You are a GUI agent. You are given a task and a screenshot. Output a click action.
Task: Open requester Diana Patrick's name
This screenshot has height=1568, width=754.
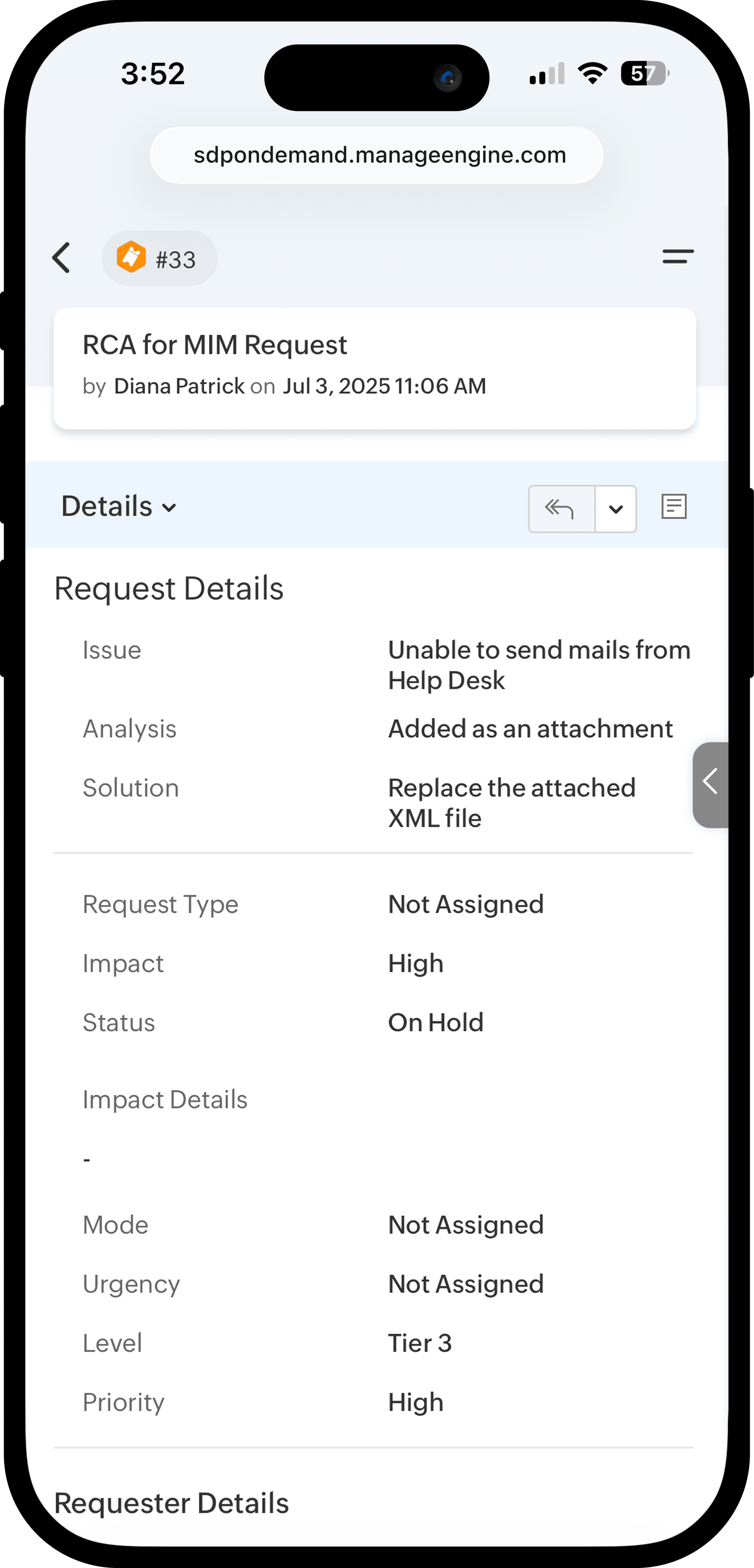[x=179, y=386]
